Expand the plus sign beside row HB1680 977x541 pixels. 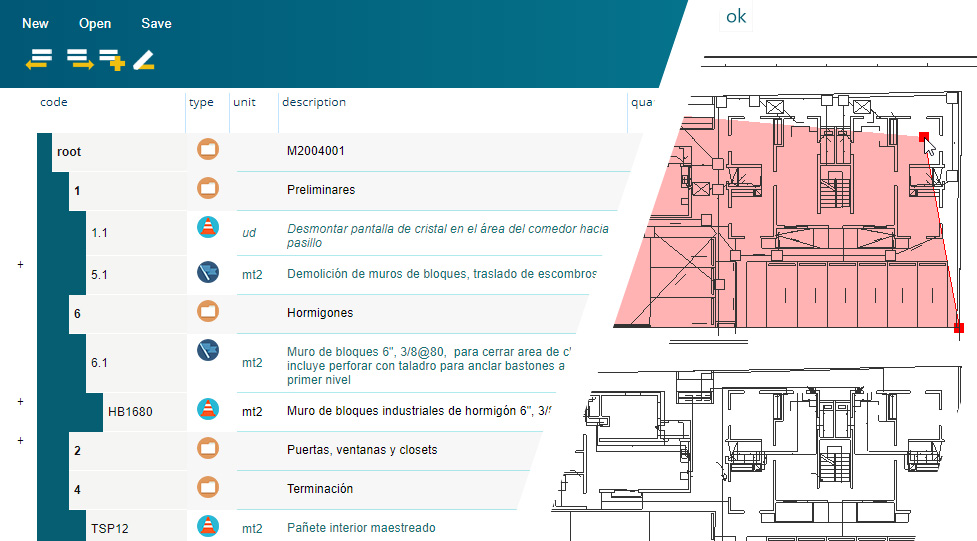[x=20, y=401]
